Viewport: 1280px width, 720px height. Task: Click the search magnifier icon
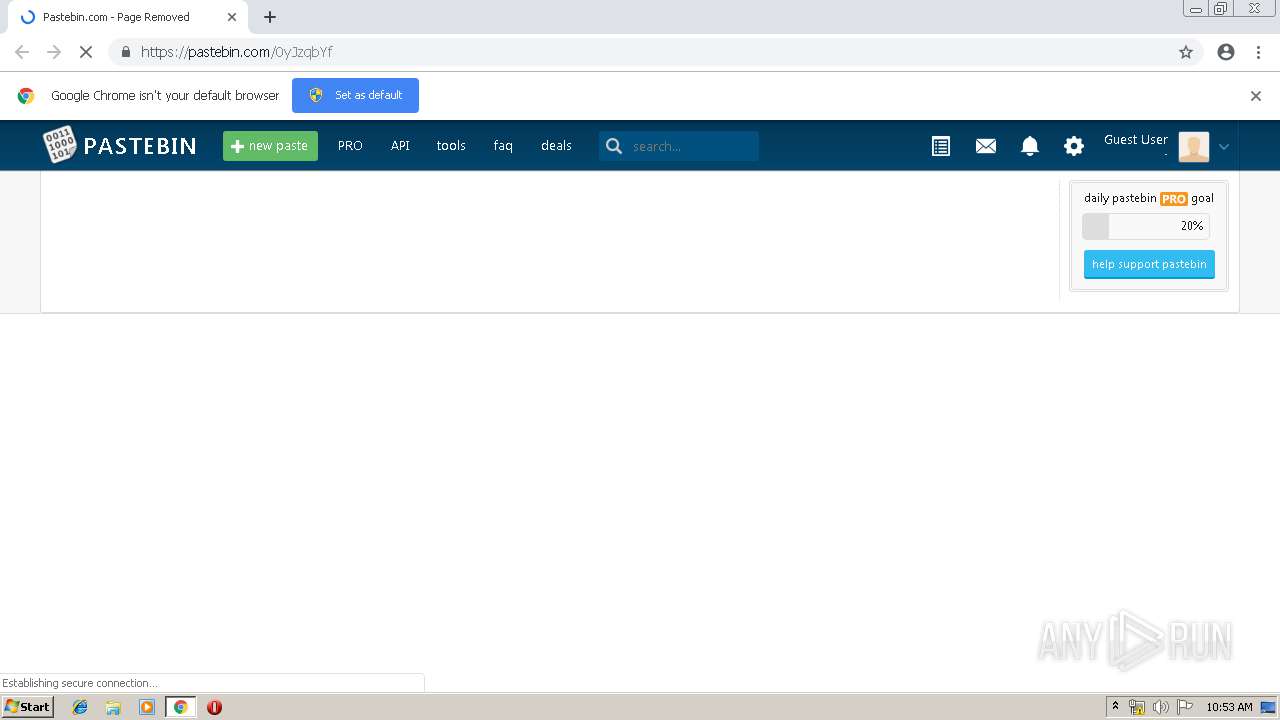(614, 146)
